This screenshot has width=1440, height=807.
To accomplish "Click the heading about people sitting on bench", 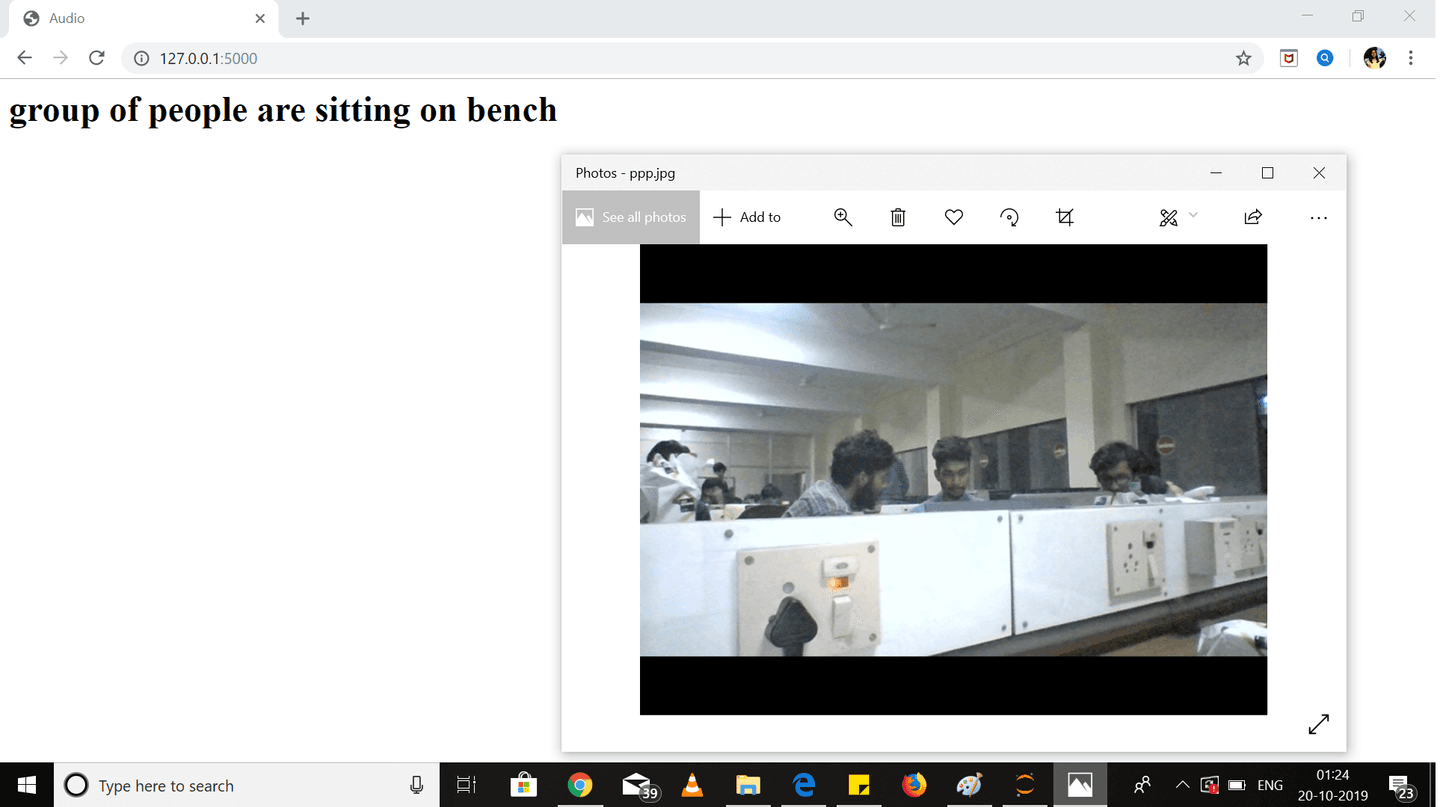I will 283,109.
